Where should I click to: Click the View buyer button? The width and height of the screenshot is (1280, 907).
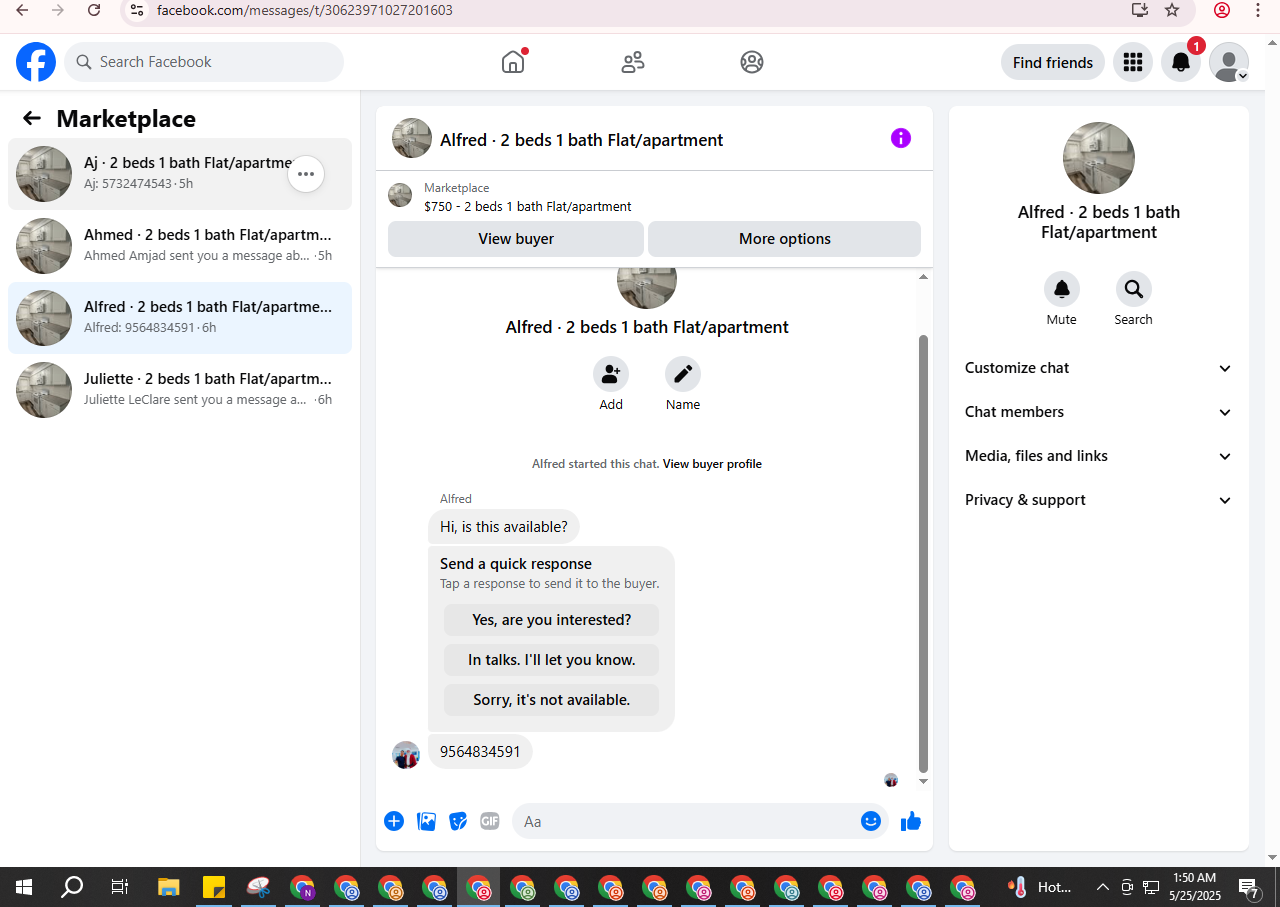coord(516,239)
